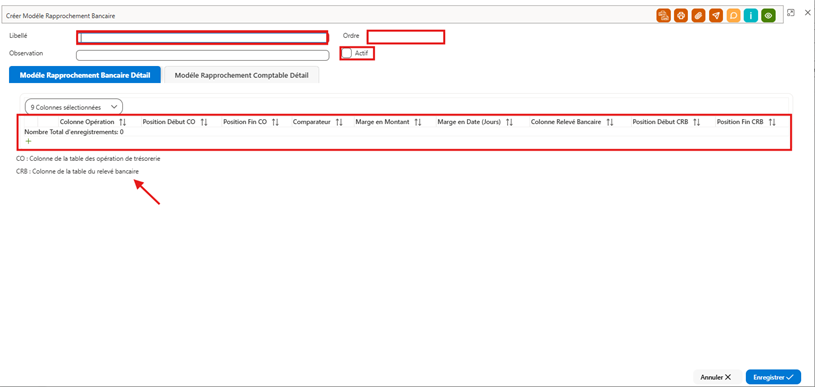
Task: Switch to Modèle Rapprochement Comptable Détail tab
Action: [241, 75]
